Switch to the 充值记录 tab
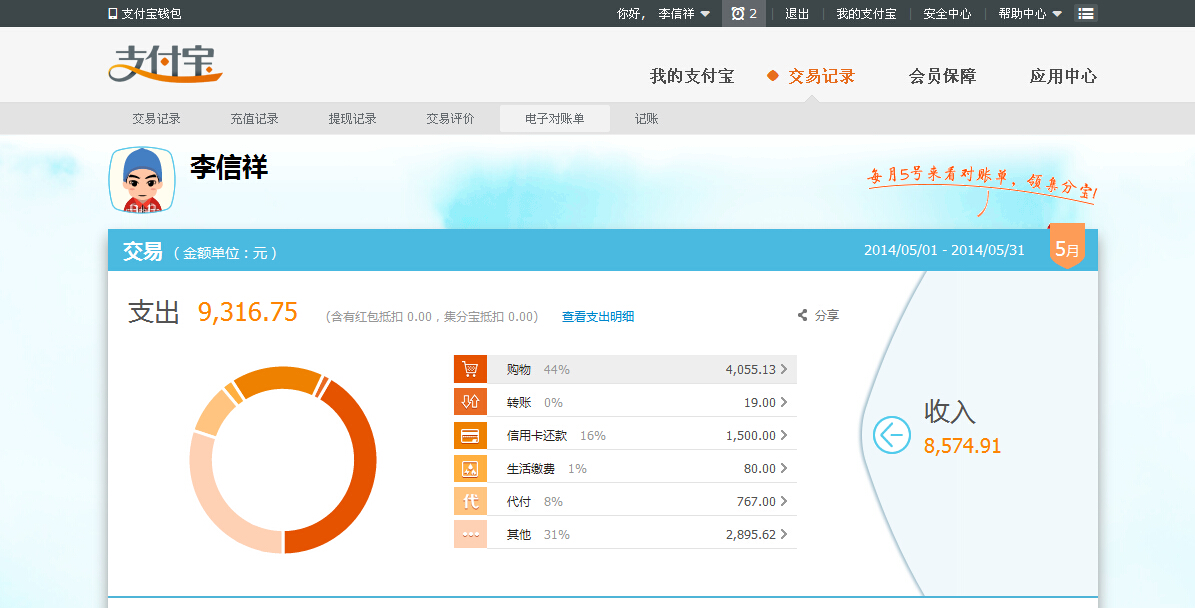The width and height of the screenshot is (1195, 608). point(254,119)
